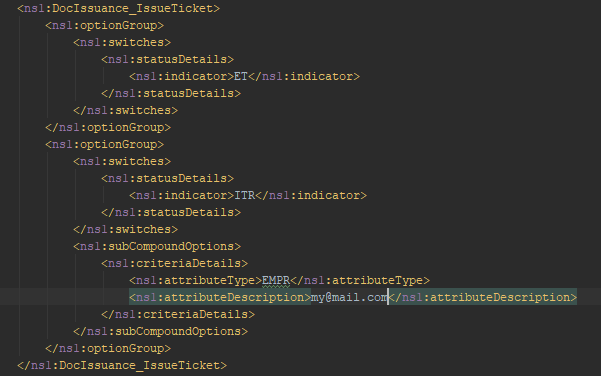Click the closing DocIssuance_IssueTicket tag
Image resolution: width=601 pixels, height=376 pixels.
click(122, 365)
